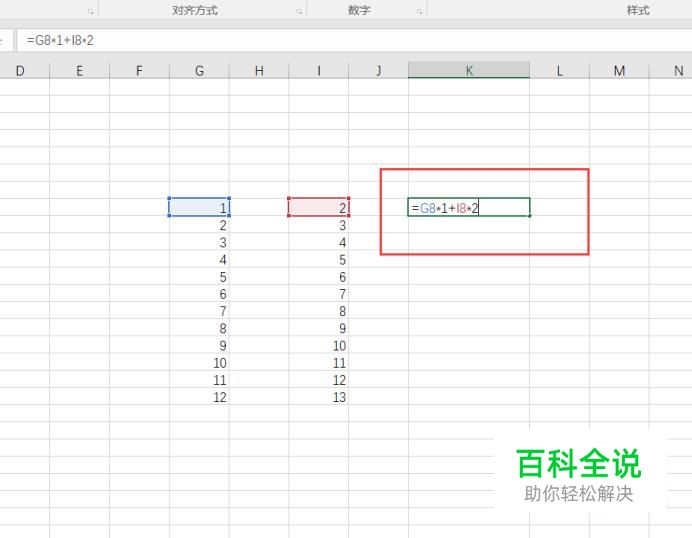Click column G cell containing 9
692x538 pixels.
point(199,346)
